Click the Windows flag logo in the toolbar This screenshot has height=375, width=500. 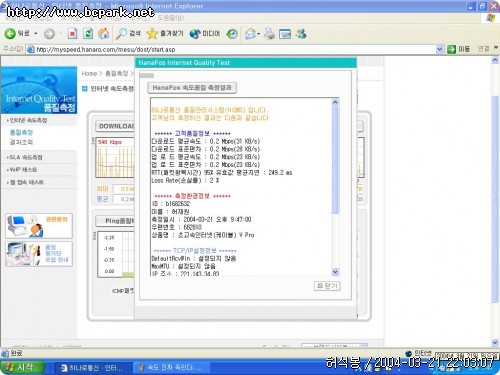(x=491, y=18)
